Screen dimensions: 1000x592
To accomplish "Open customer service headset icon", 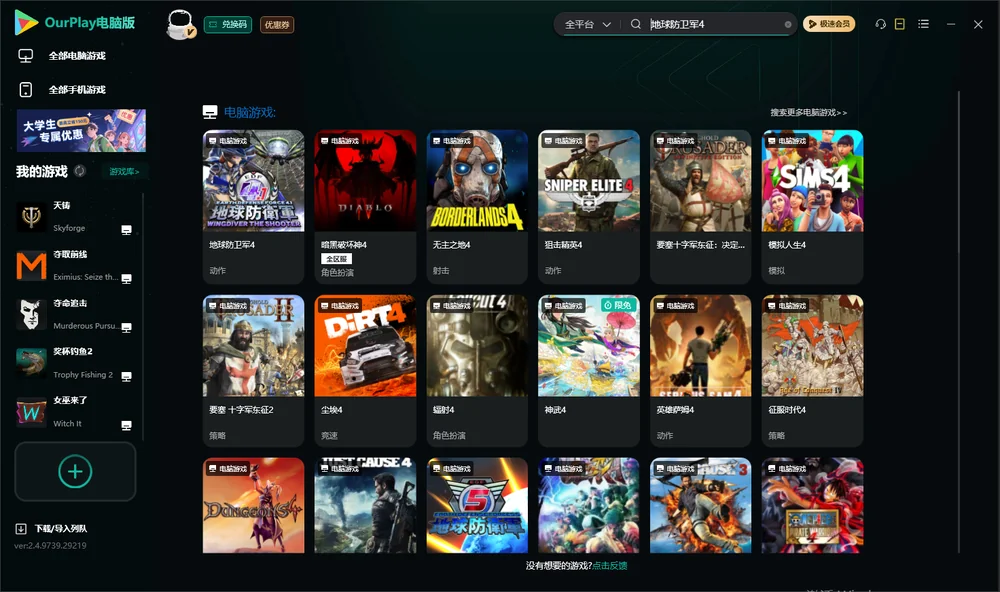I will 880,24.
